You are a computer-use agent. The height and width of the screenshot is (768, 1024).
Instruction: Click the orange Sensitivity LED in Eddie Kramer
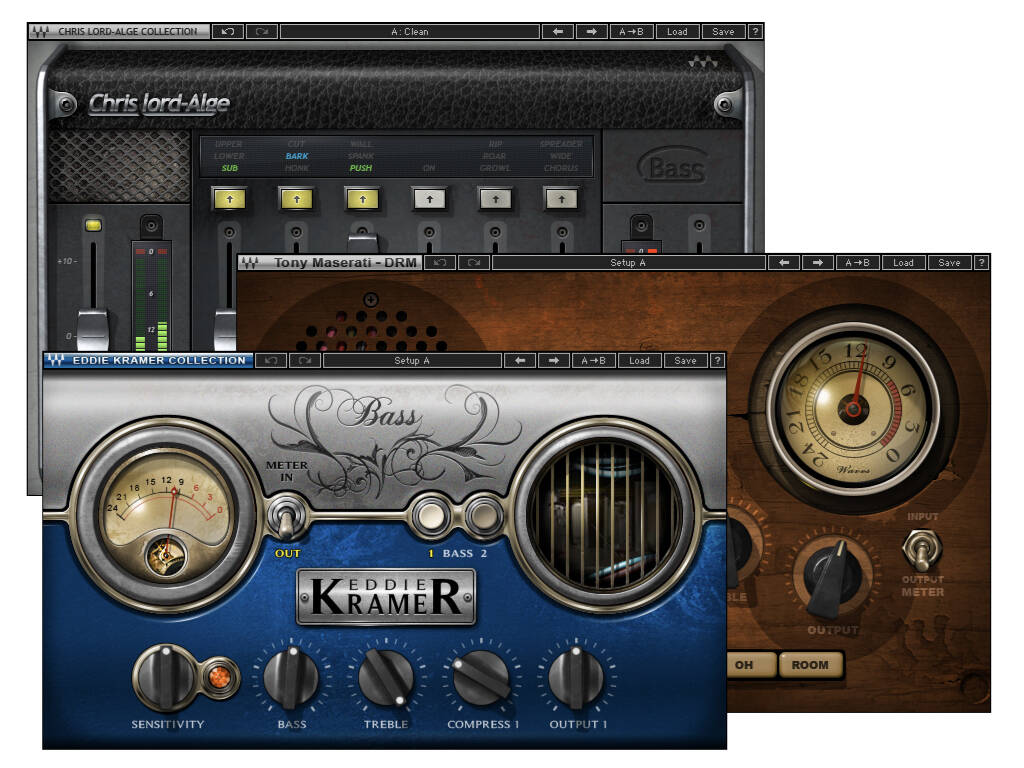(x=219, y=677)
